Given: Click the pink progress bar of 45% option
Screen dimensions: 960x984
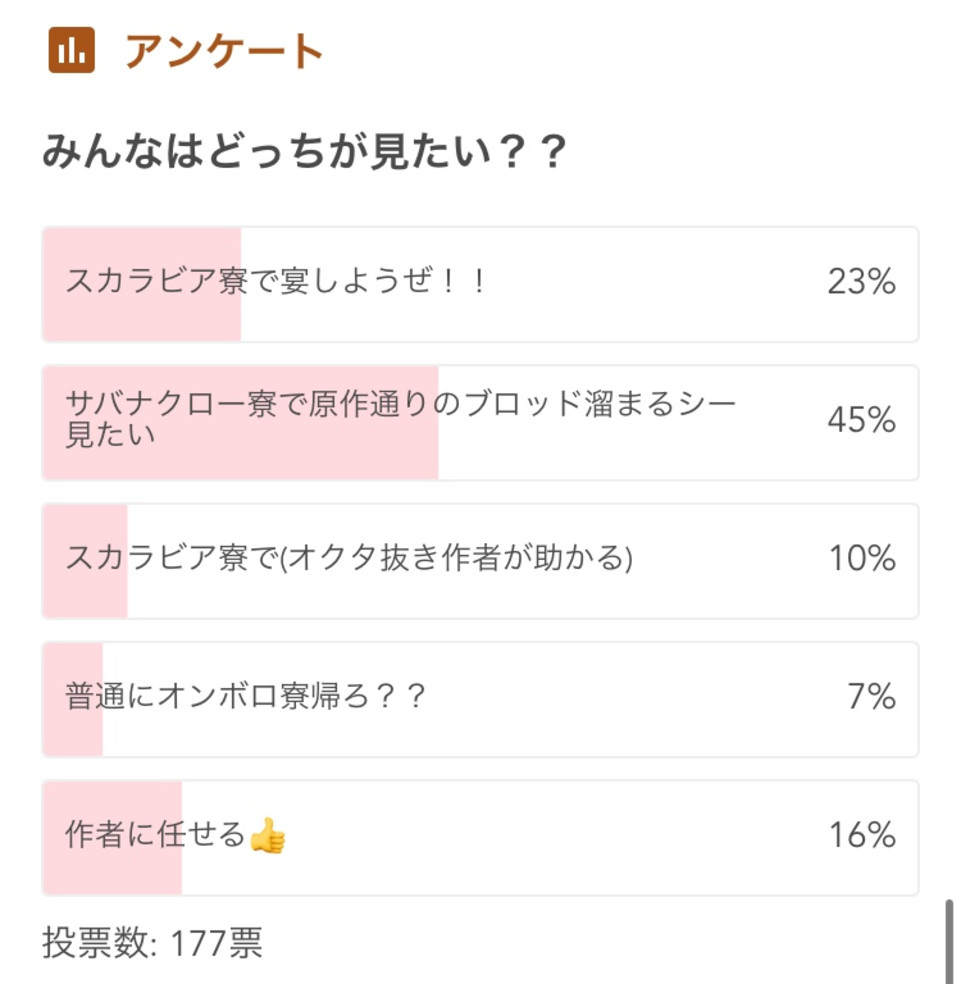Looking at the screenshot, I should tap(240, 423).
